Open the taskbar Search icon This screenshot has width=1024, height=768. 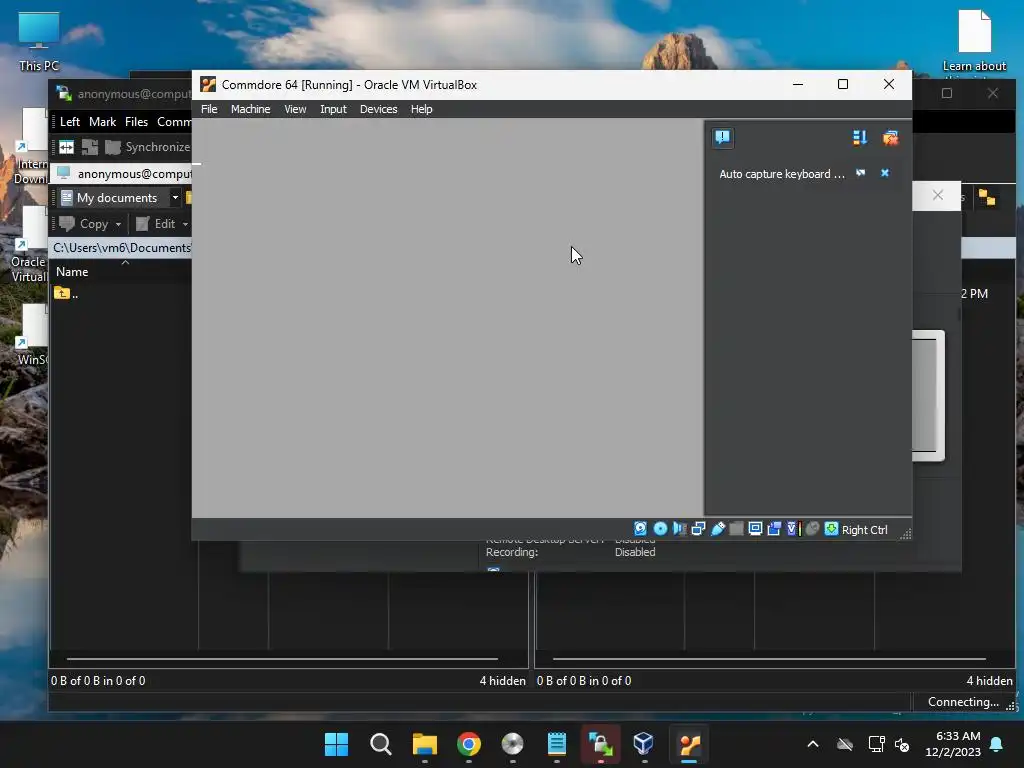click(381, 744)
